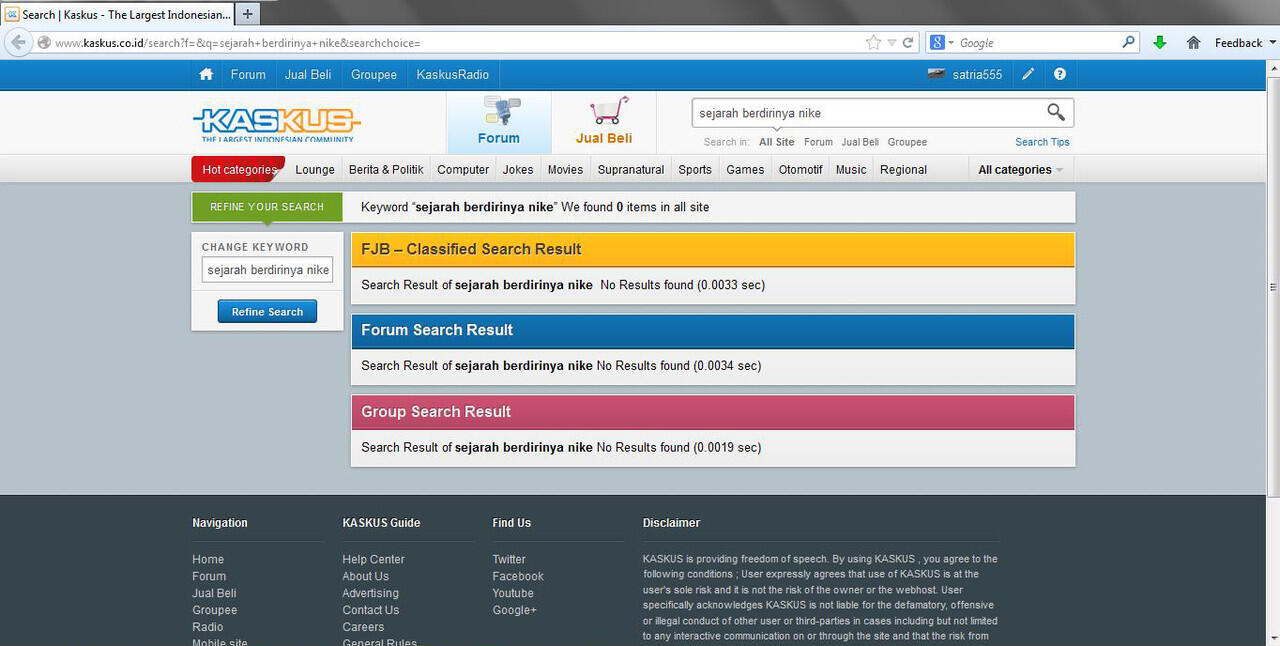
Task: Open footer Advertising link
Action: [x=370, y=594]
